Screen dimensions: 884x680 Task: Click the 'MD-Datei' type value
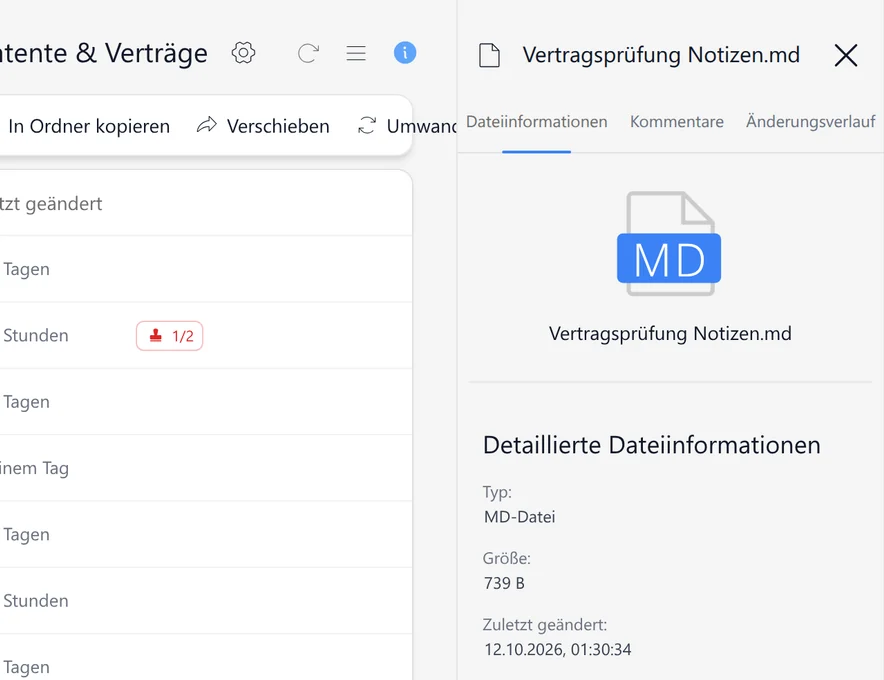[x=519, y=517]
